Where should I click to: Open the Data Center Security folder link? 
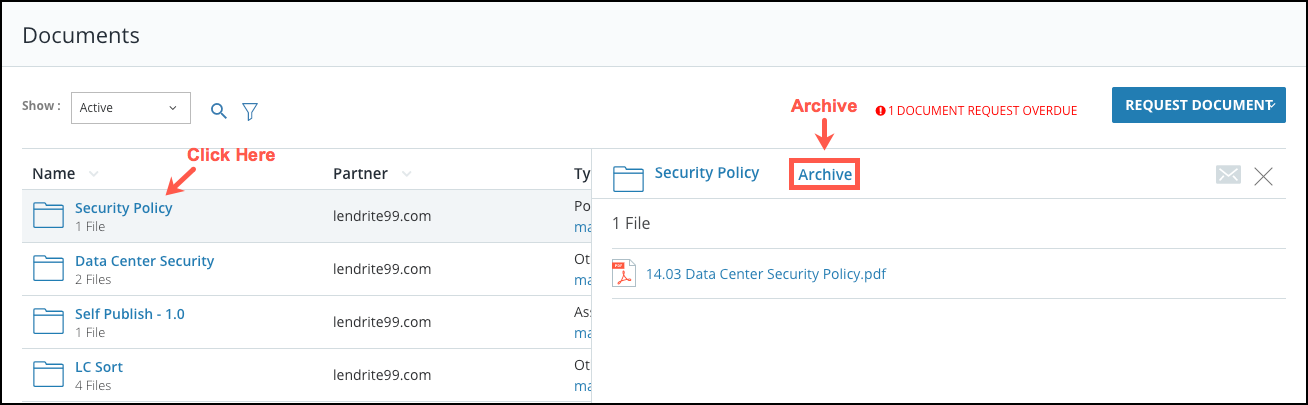[x=144, y=261]
